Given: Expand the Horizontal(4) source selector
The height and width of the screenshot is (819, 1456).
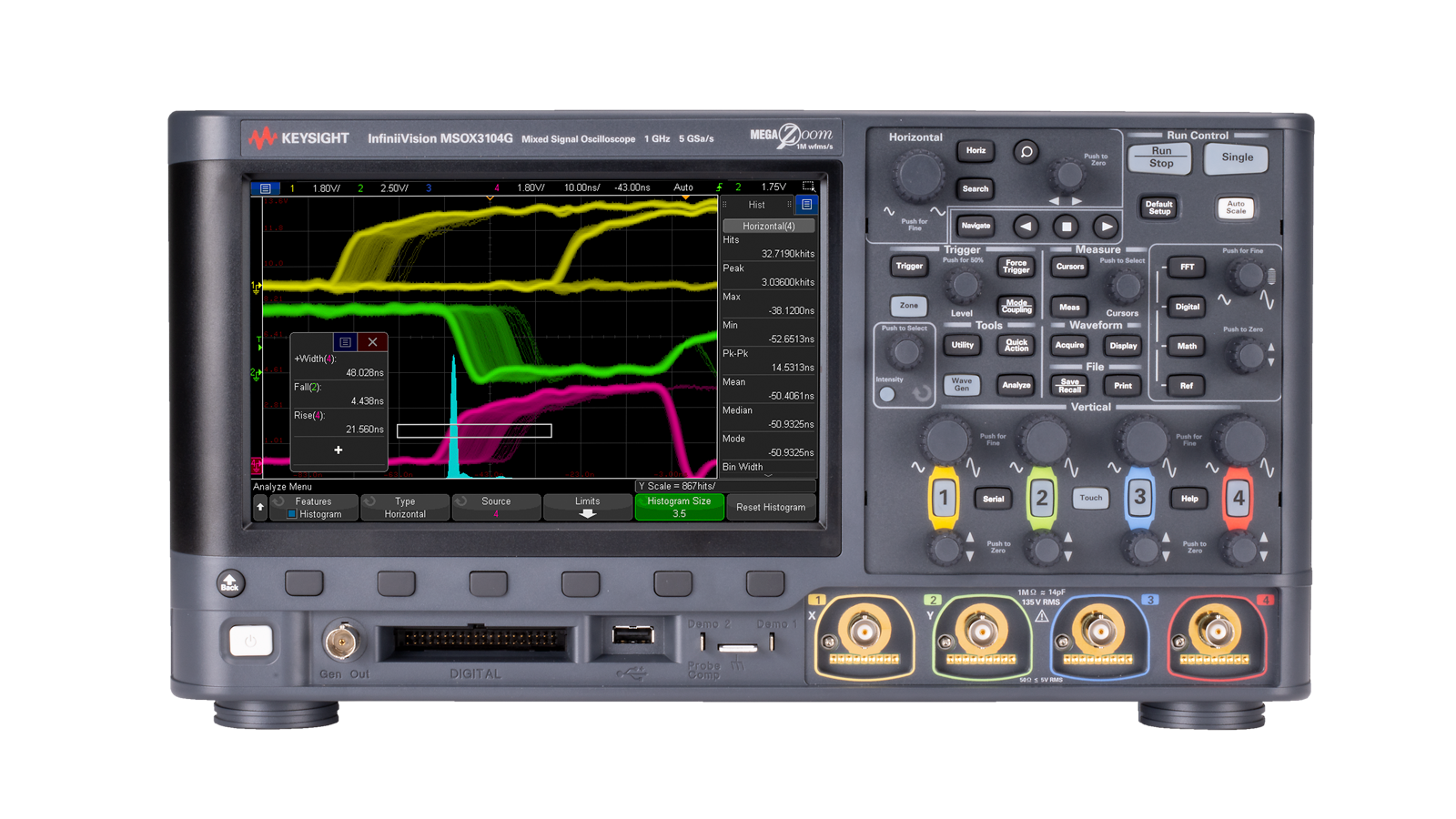Looking at the screenshot, I should (769, 226).
